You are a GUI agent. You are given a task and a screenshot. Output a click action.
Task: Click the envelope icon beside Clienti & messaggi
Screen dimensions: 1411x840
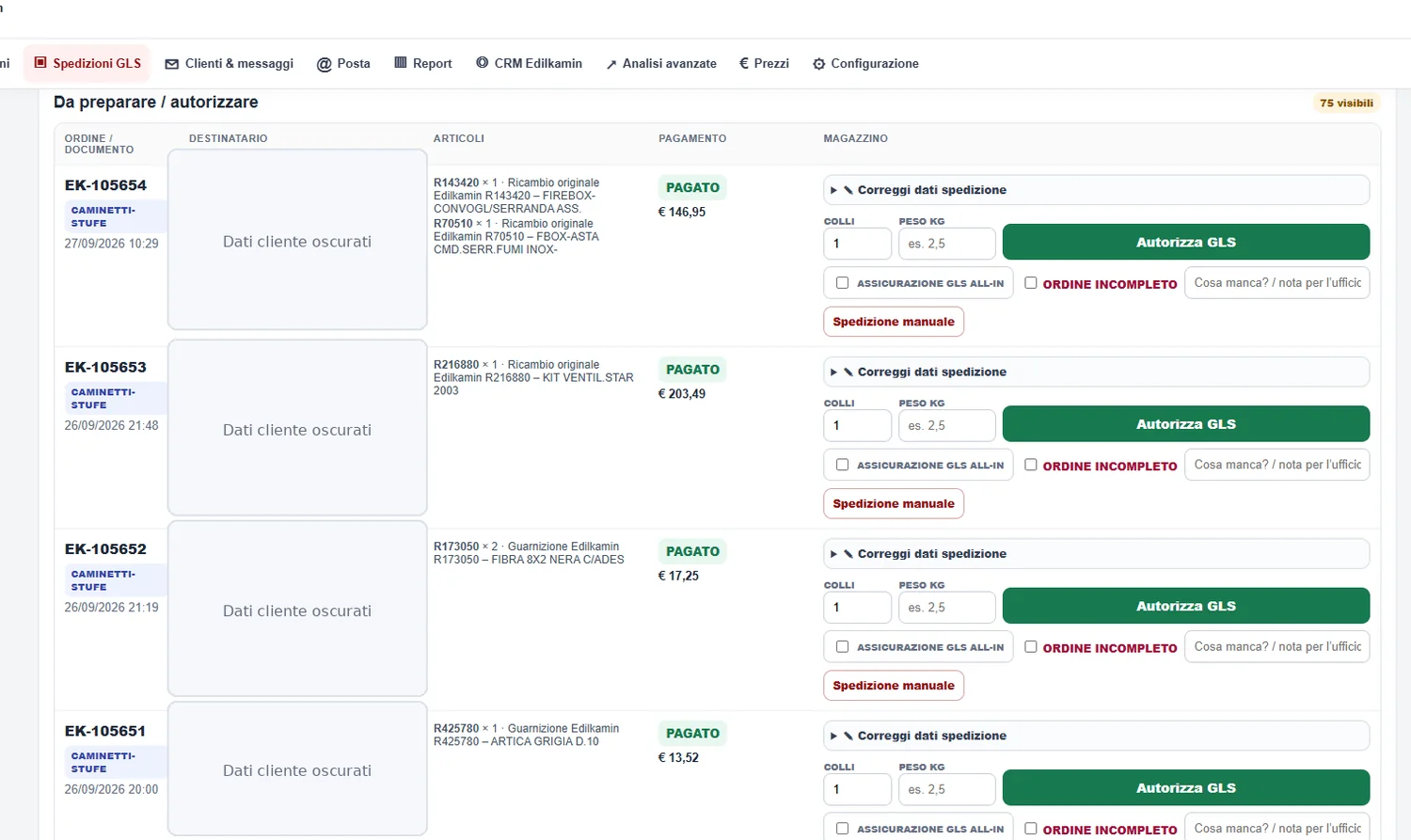coord(172,64)
